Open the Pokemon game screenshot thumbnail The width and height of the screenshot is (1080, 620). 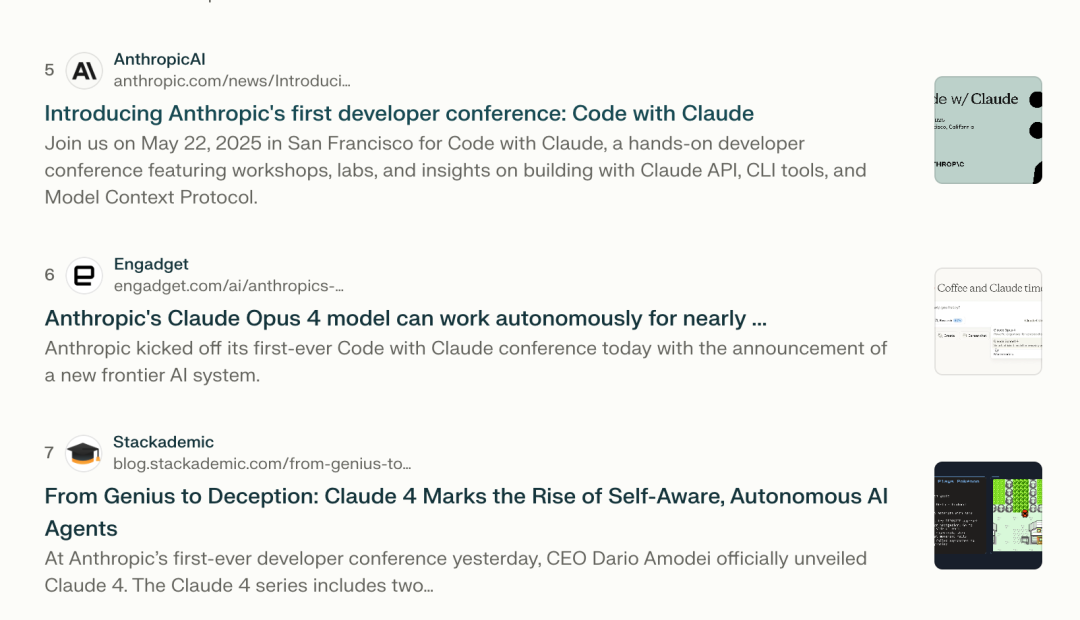[988, 515]
